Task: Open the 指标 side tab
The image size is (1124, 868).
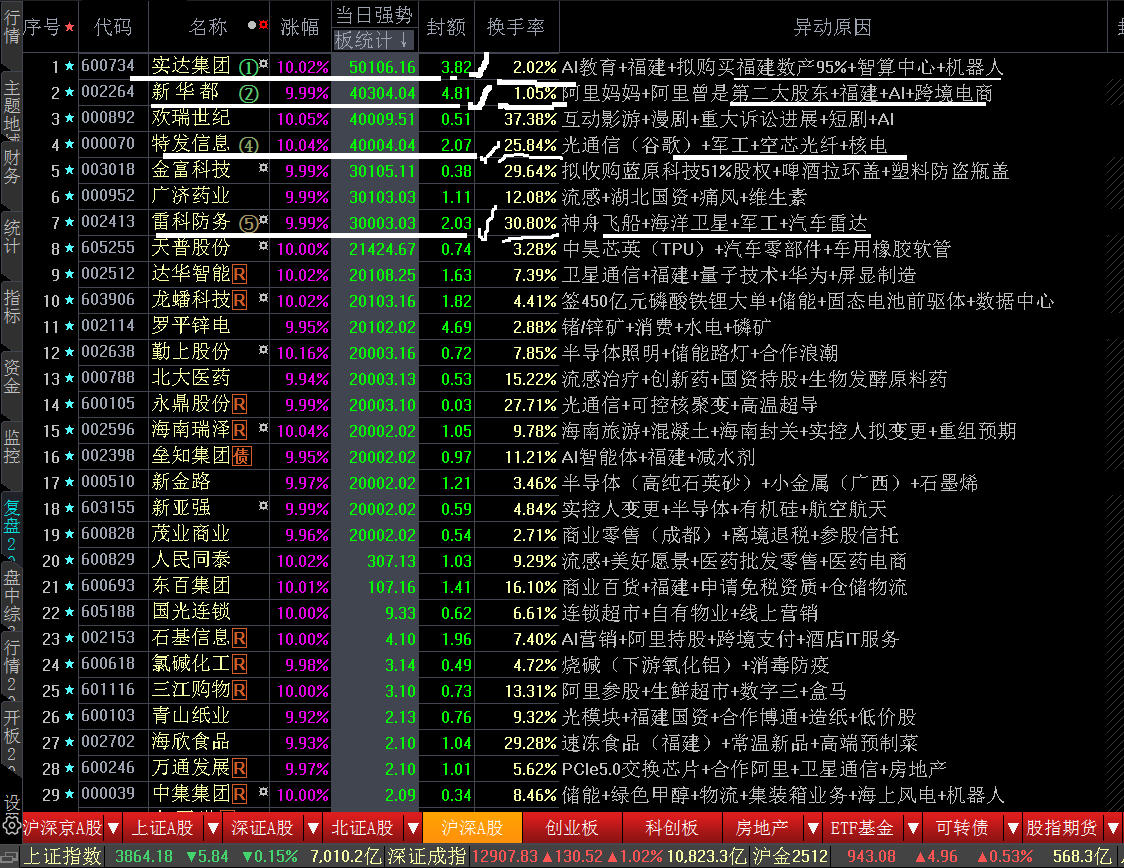Action: click(11, 307)
